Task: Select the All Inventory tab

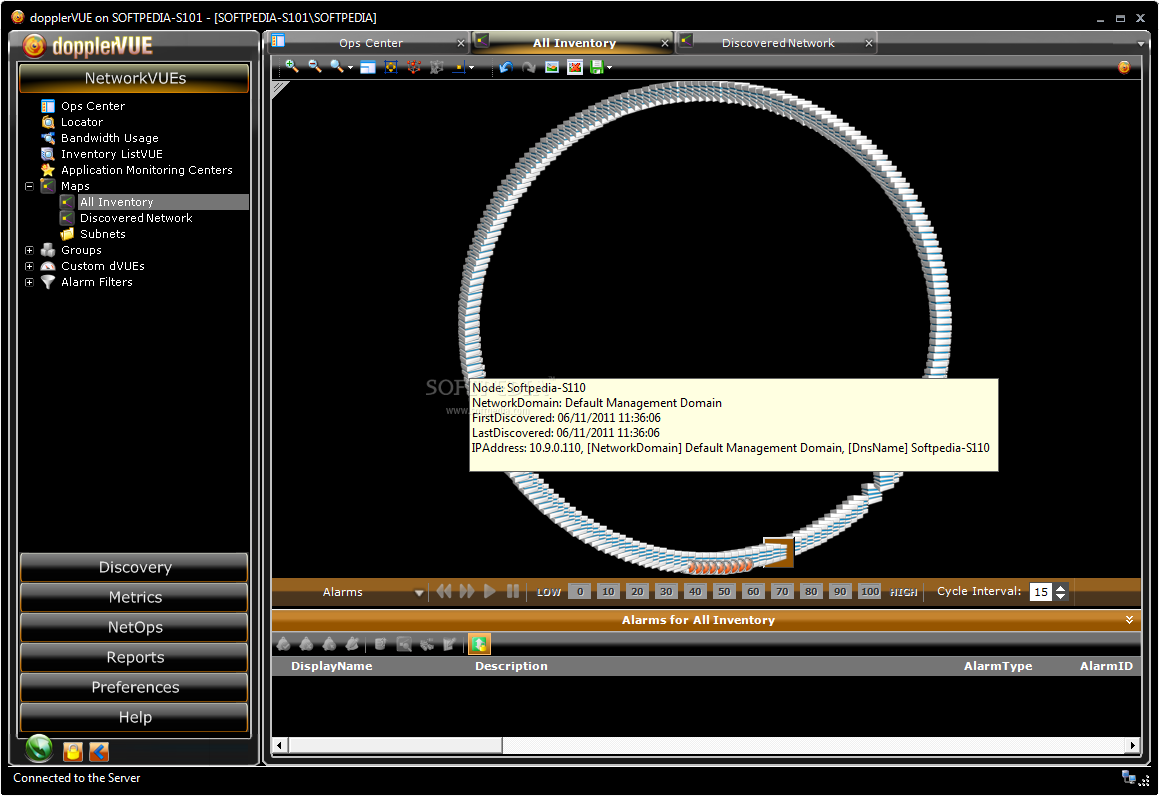Action: coord(574,43)
